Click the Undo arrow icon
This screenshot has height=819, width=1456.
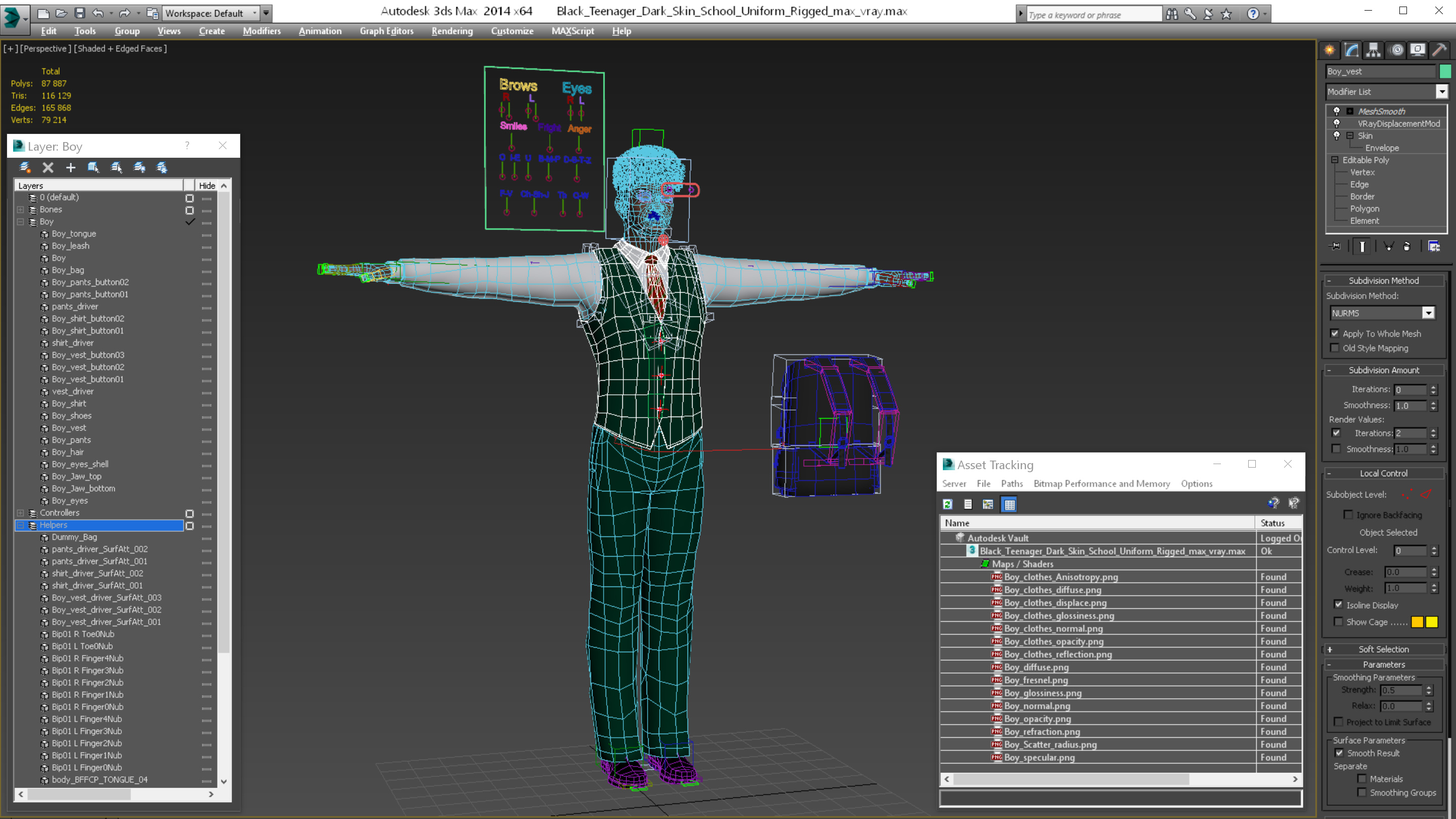(x=99, y=13)
